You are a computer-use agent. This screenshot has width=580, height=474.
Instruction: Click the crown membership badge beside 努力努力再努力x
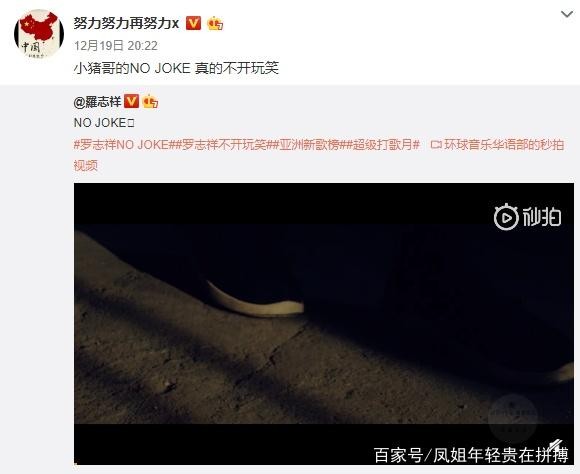[x=215, y=23]
